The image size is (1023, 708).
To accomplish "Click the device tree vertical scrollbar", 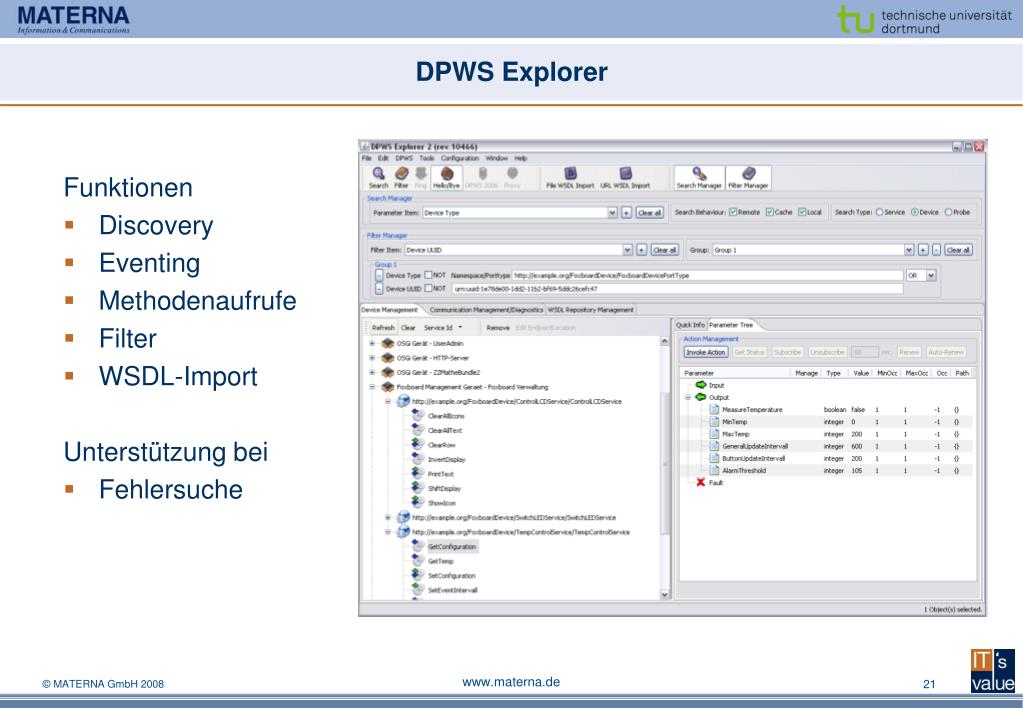I will pos(665,467).
